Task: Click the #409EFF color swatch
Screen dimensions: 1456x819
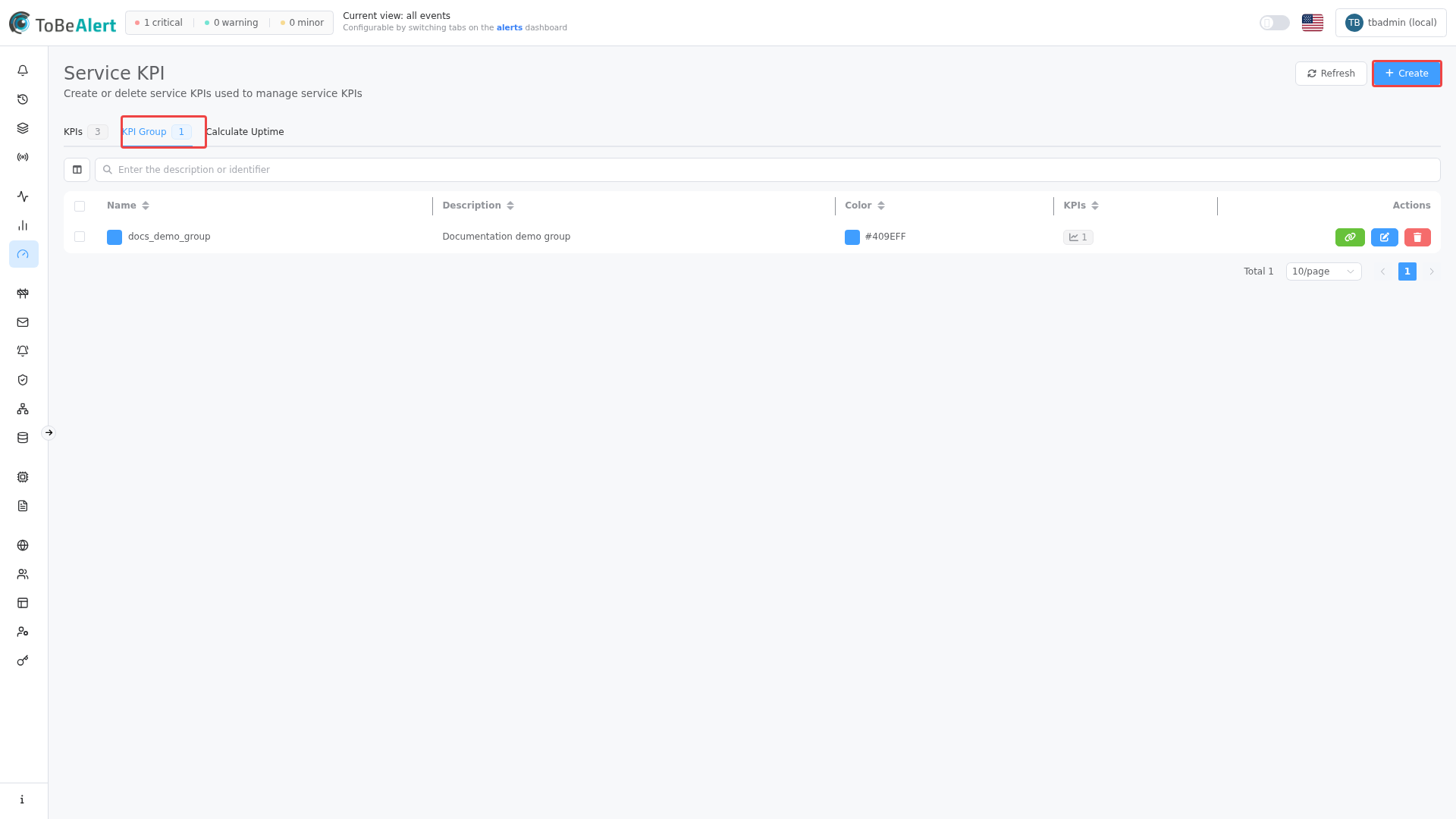Action: tap(852, 237)
